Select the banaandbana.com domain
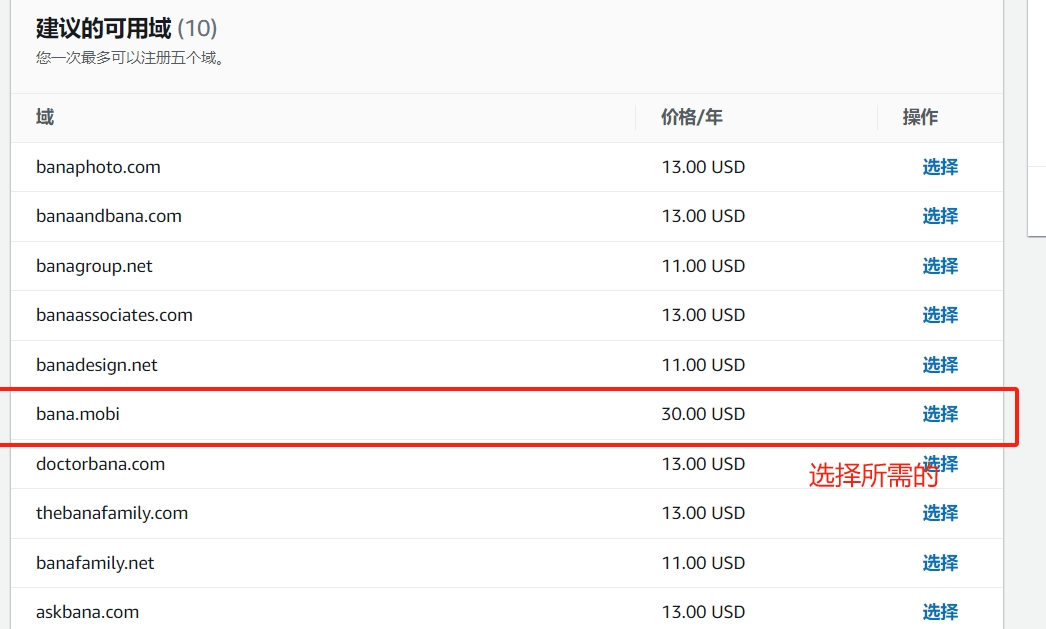 940,216
